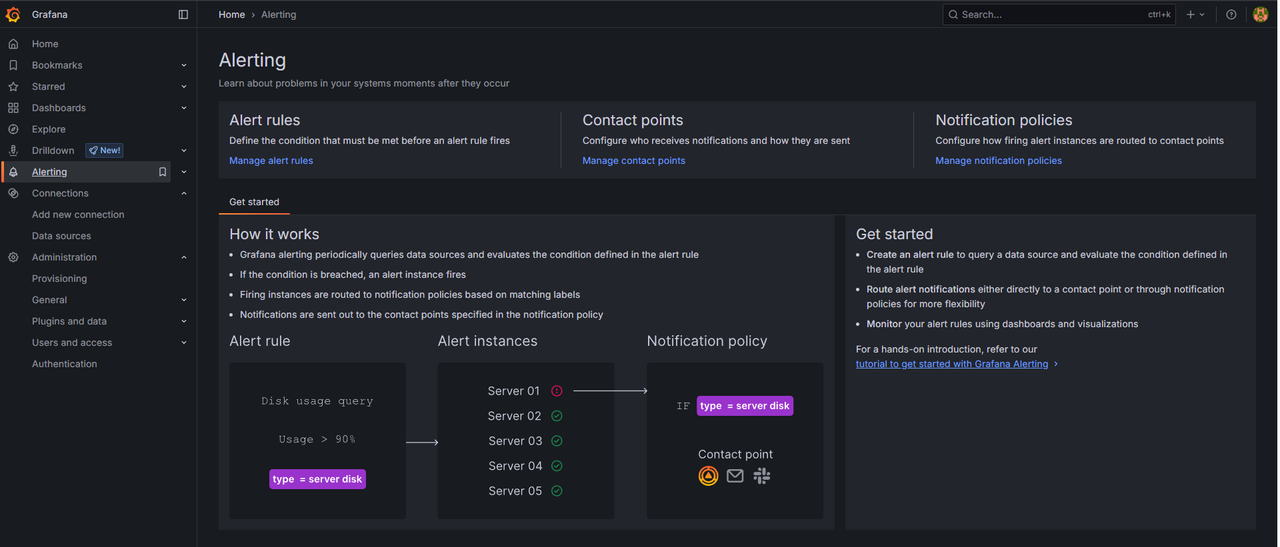Screen dimensions: 1280x547
Task: Click the green check beside Server 04
Action: pyautogui.click(x=557, y=466)
